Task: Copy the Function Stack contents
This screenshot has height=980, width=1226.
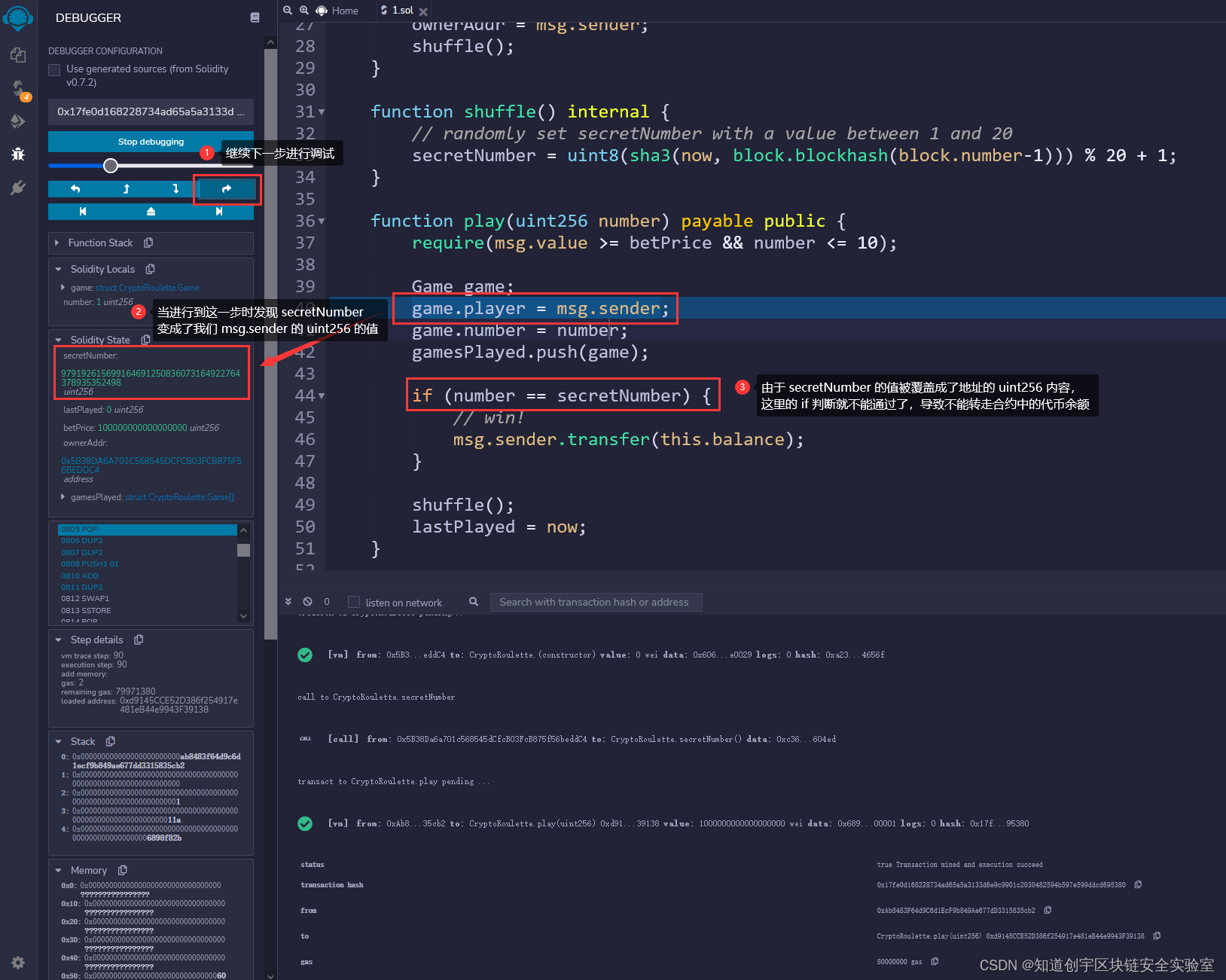Action: coord(148,243)
